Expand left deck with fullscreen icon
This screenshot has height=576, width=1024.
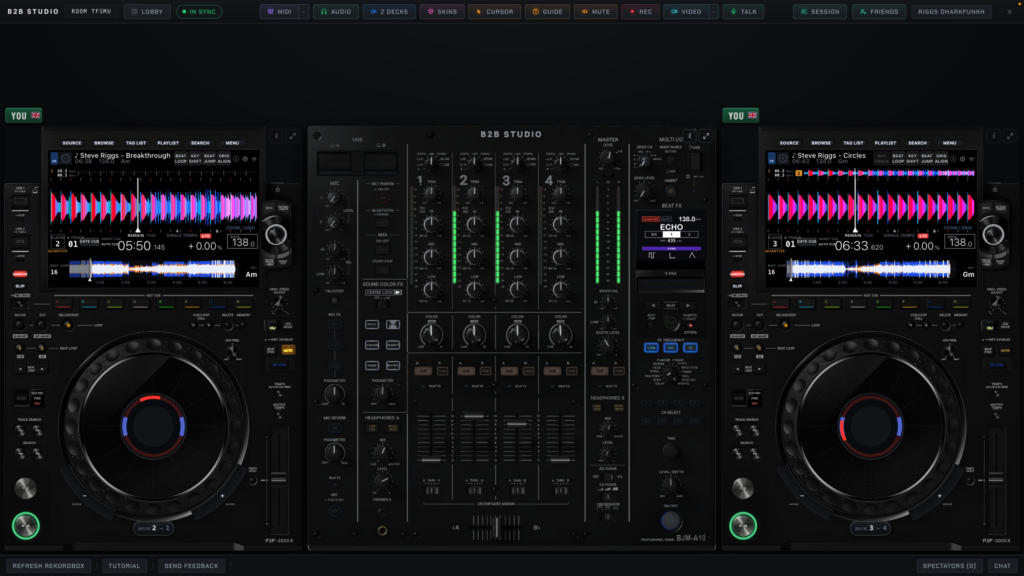click(x=293, y=136)
